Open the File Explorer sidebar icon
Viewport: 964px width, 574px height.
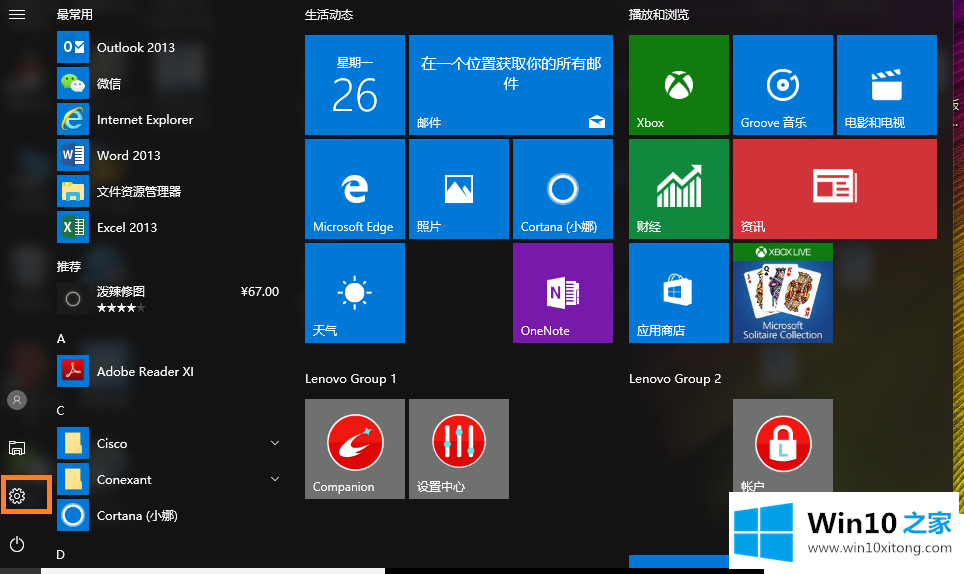click(x=17, y=448)
